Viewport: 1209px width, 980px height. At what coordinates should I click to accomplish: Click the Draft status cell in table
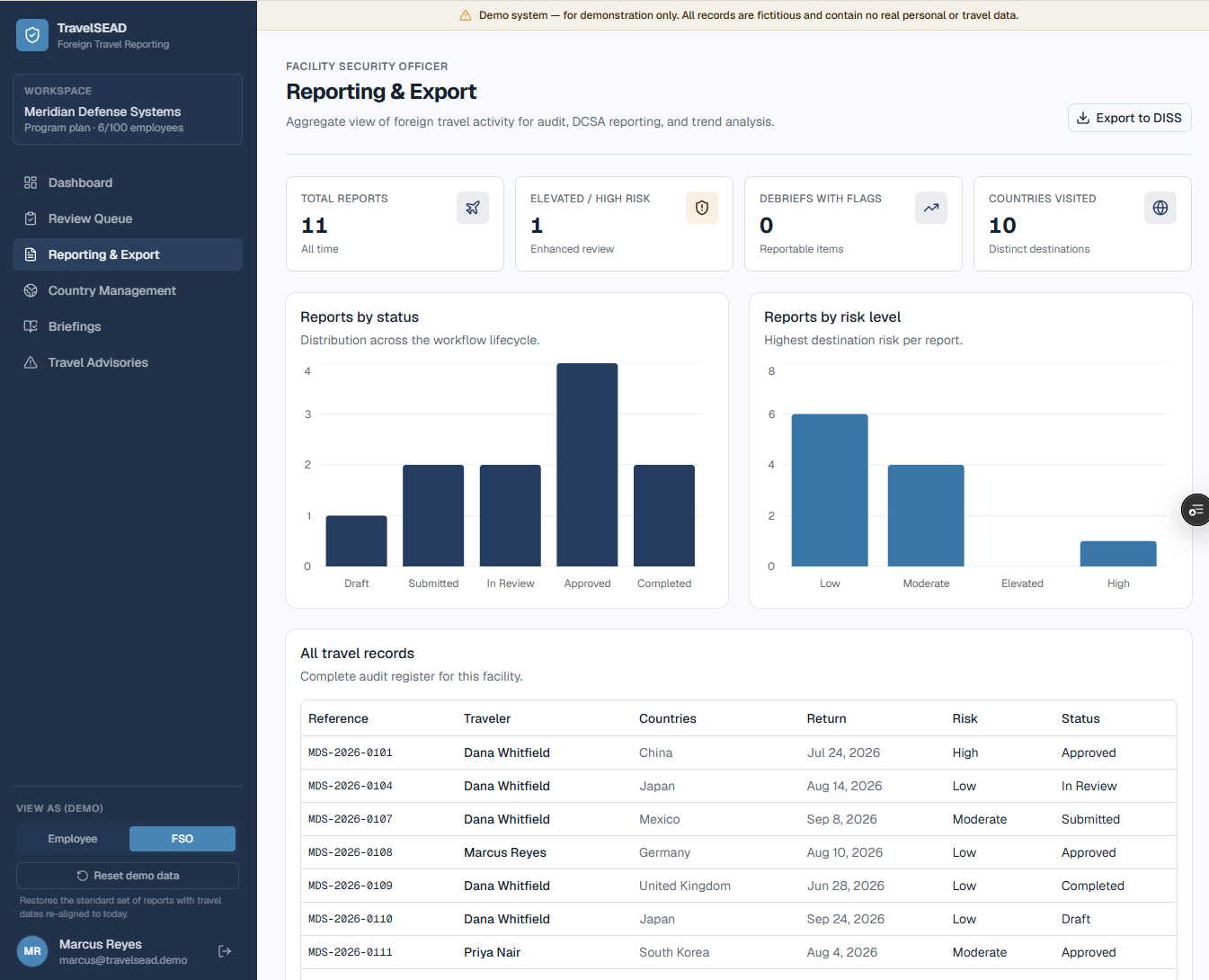pos(1076,919)
